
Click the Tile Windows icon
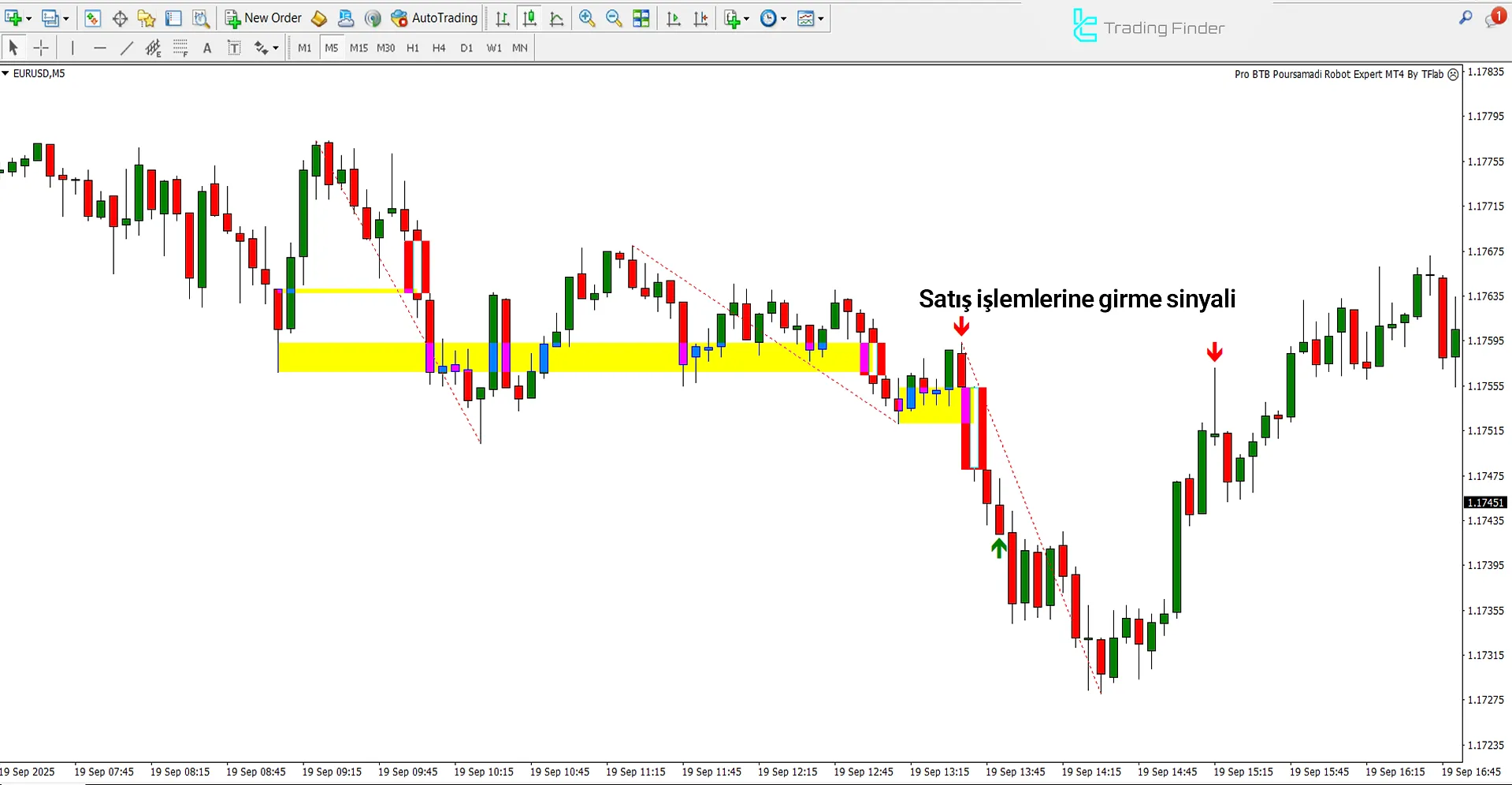point(641,18)
